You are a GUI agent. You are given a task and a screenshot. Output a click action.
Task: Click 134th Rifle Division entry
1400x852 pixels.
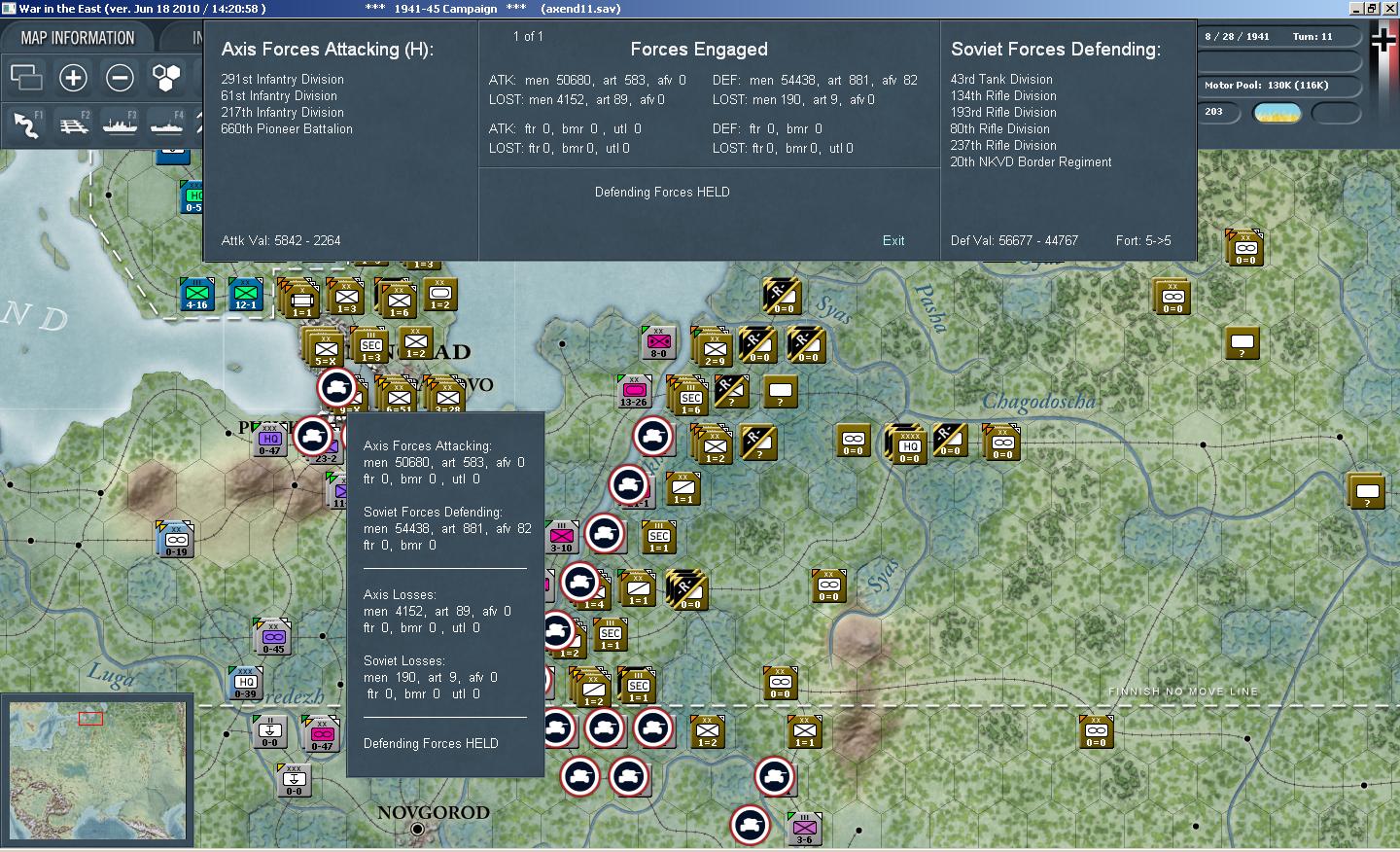click(1003, 96)
